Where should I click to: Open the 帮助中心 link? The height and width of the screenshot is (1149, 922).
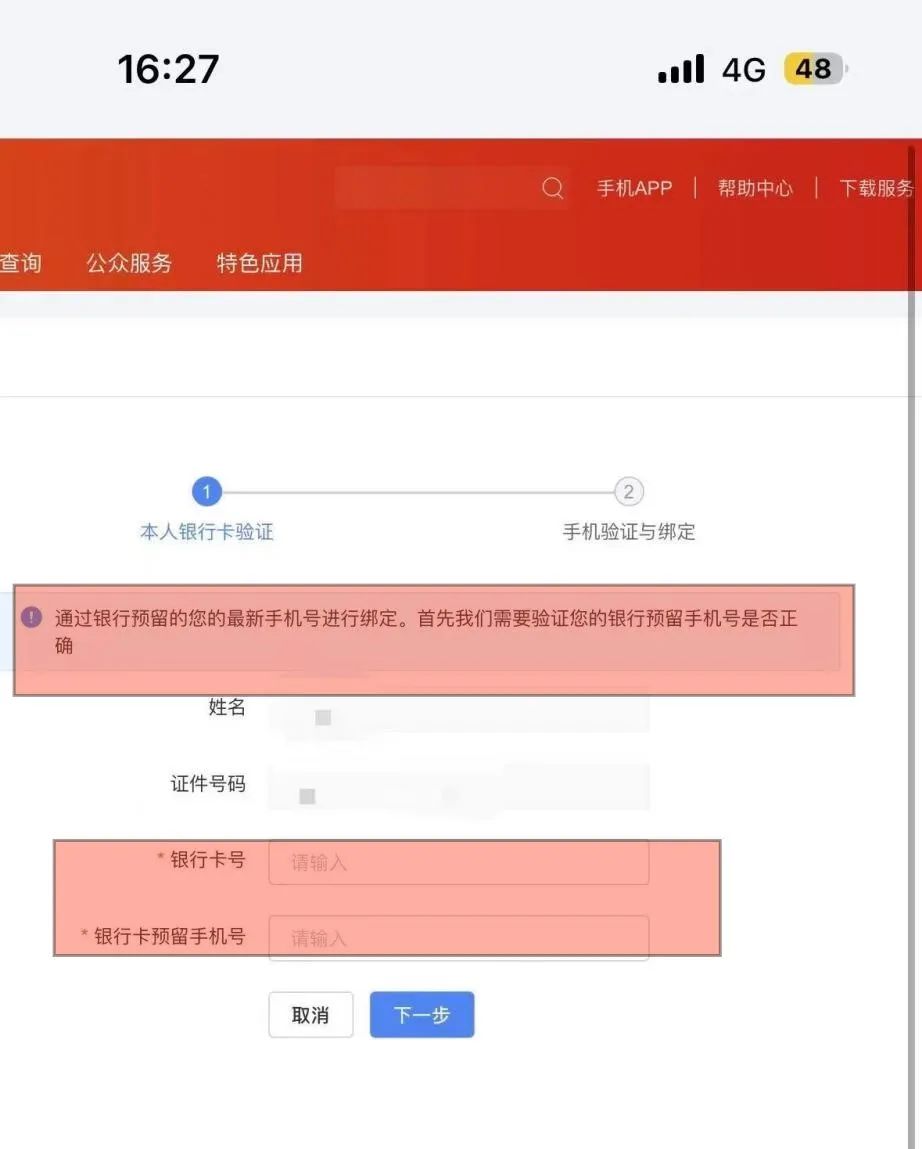[755, 188]
